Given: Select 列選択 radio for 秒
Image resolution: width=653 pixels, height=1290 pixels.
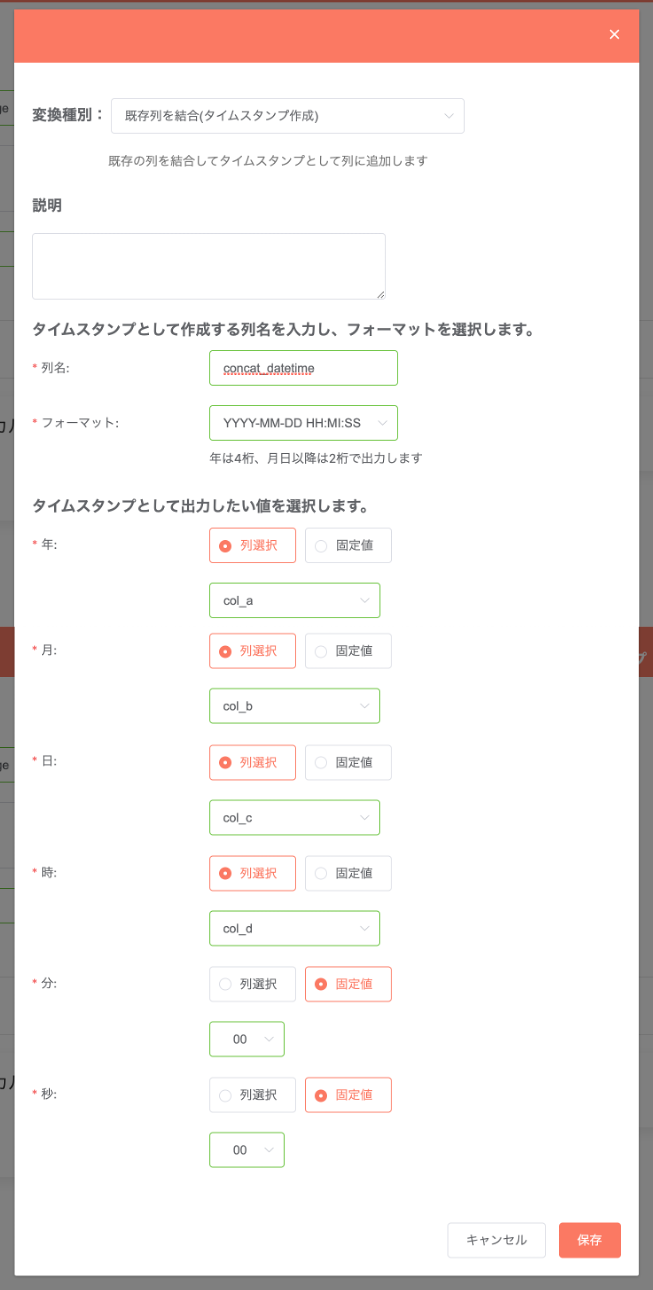Looking at the screenshot, I should [252, 1095].
